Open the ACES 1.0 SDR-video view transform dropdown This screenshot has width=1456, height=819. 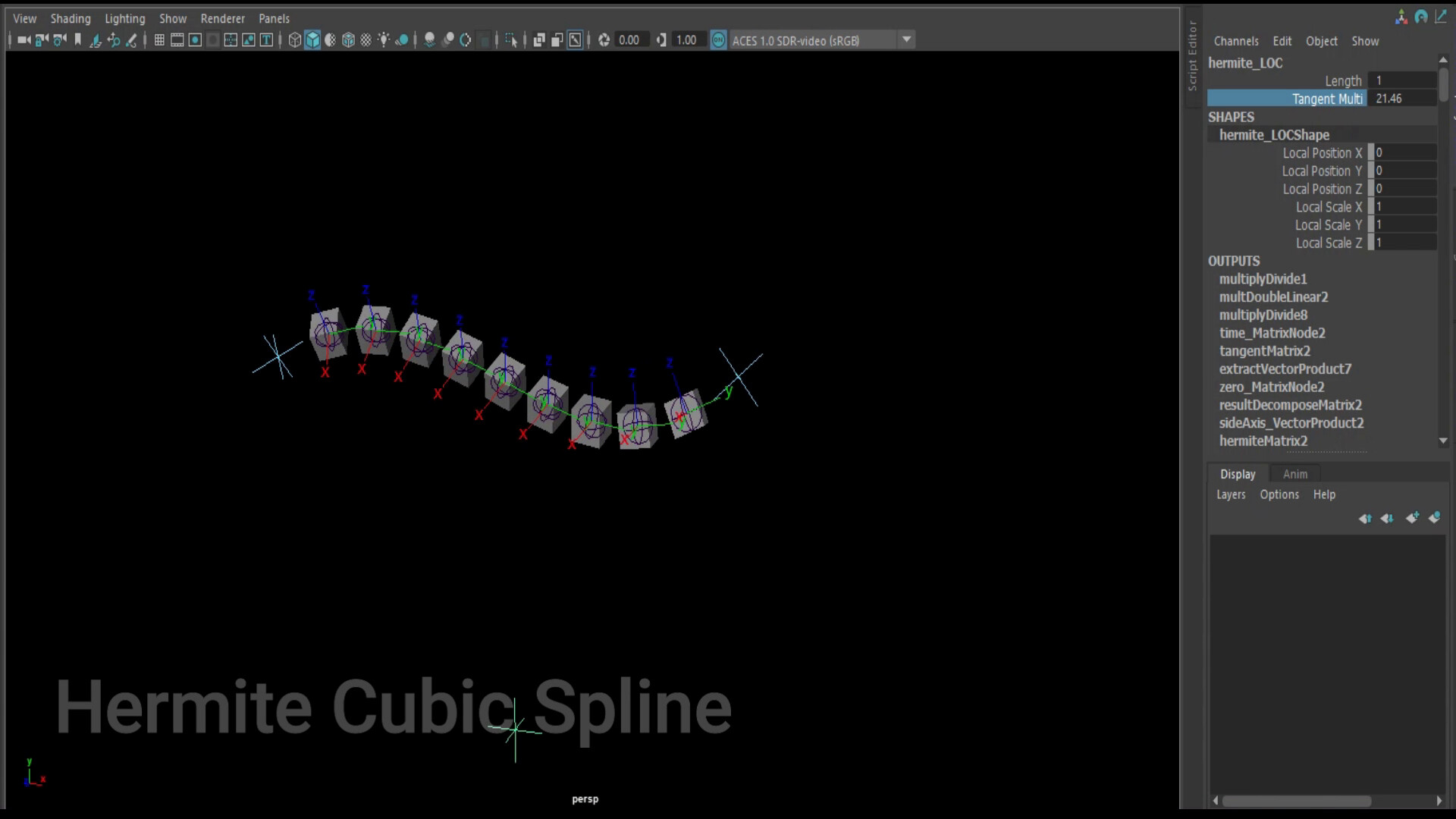907,39
